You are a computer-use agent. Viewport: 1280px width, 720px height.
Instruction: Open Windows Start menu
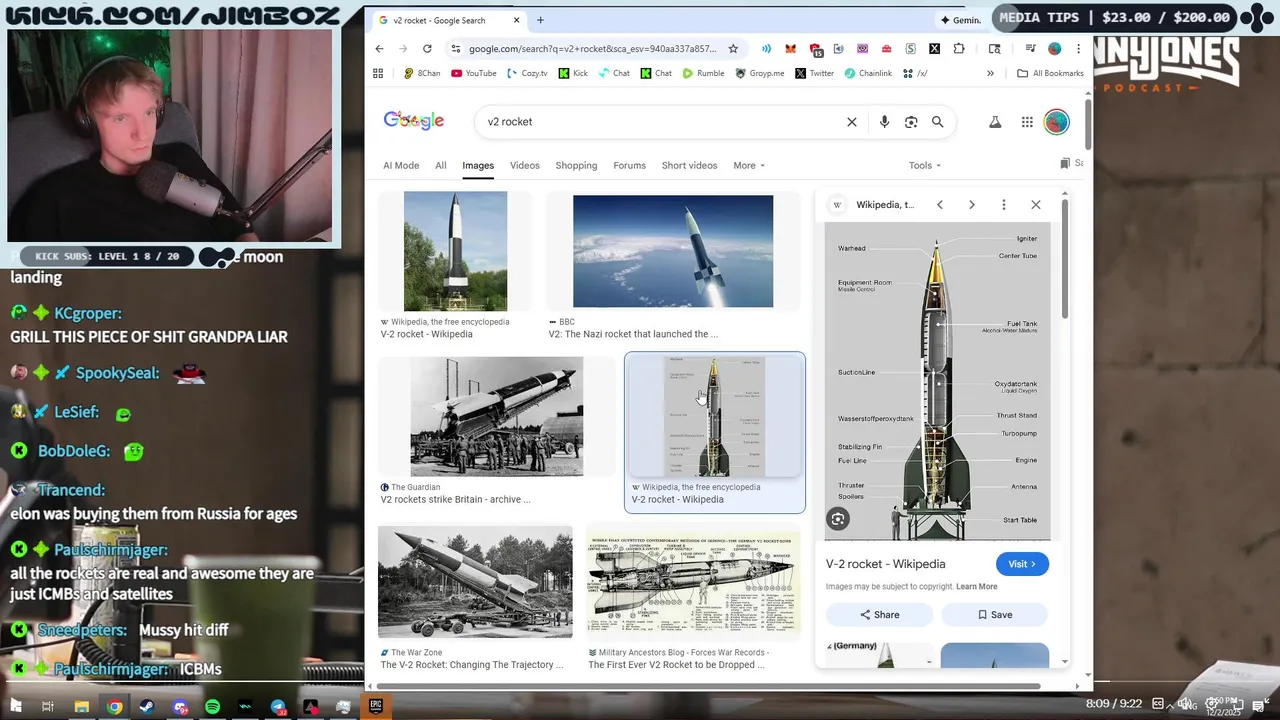(16, 706)
